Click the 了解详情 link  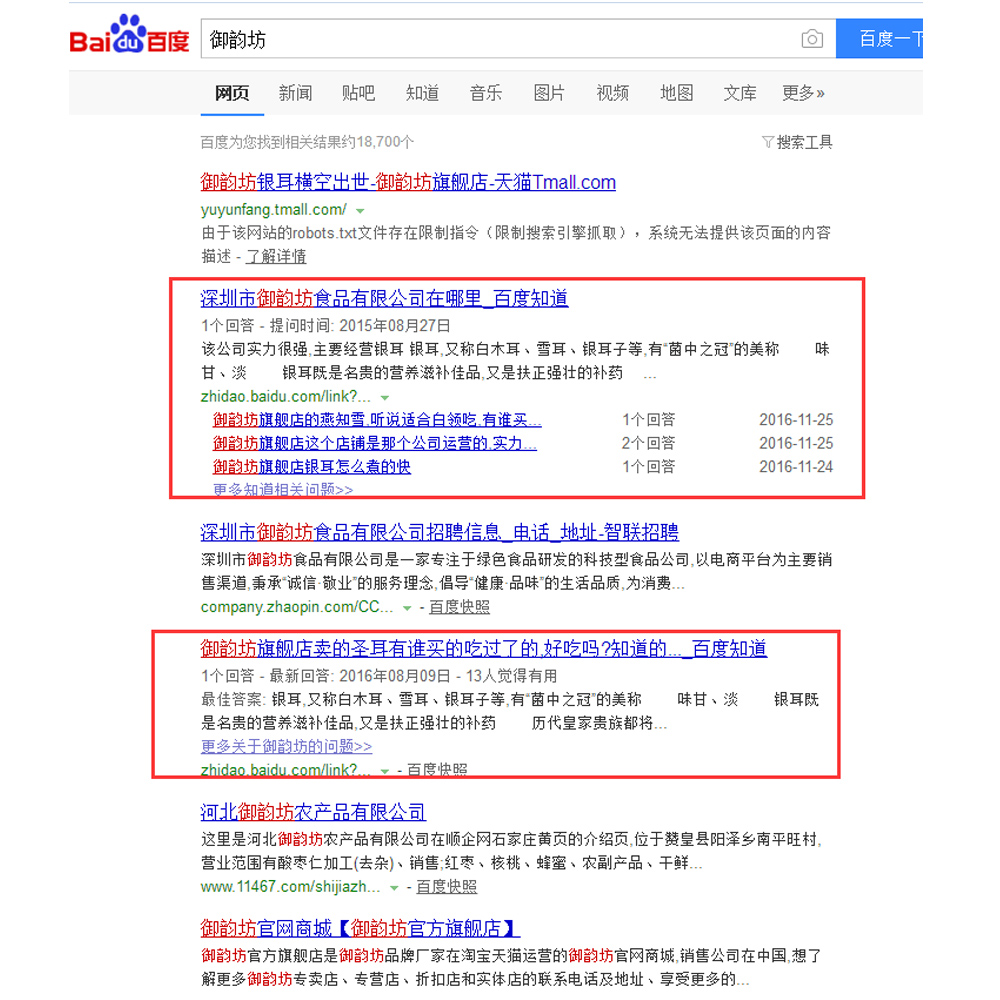click(276, 256)
